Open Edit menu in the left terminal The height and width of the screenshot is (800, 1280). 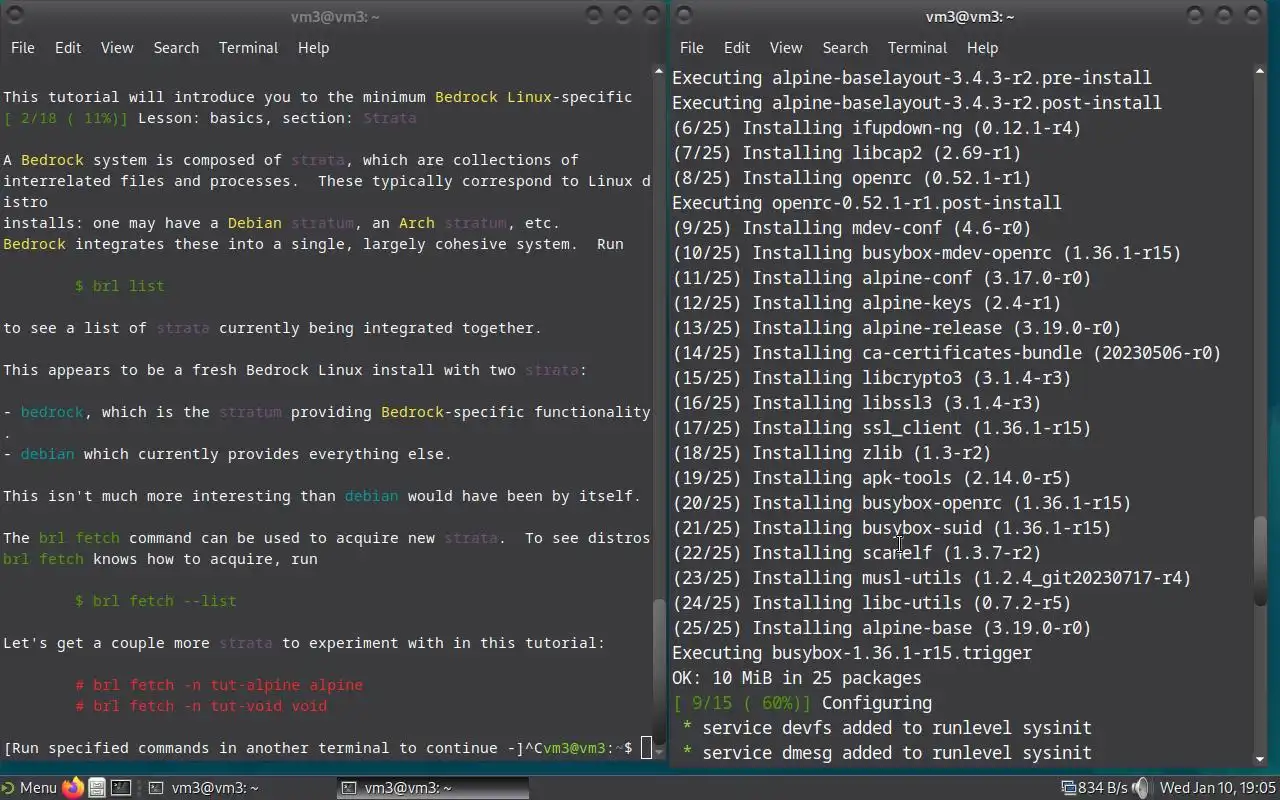68,48
